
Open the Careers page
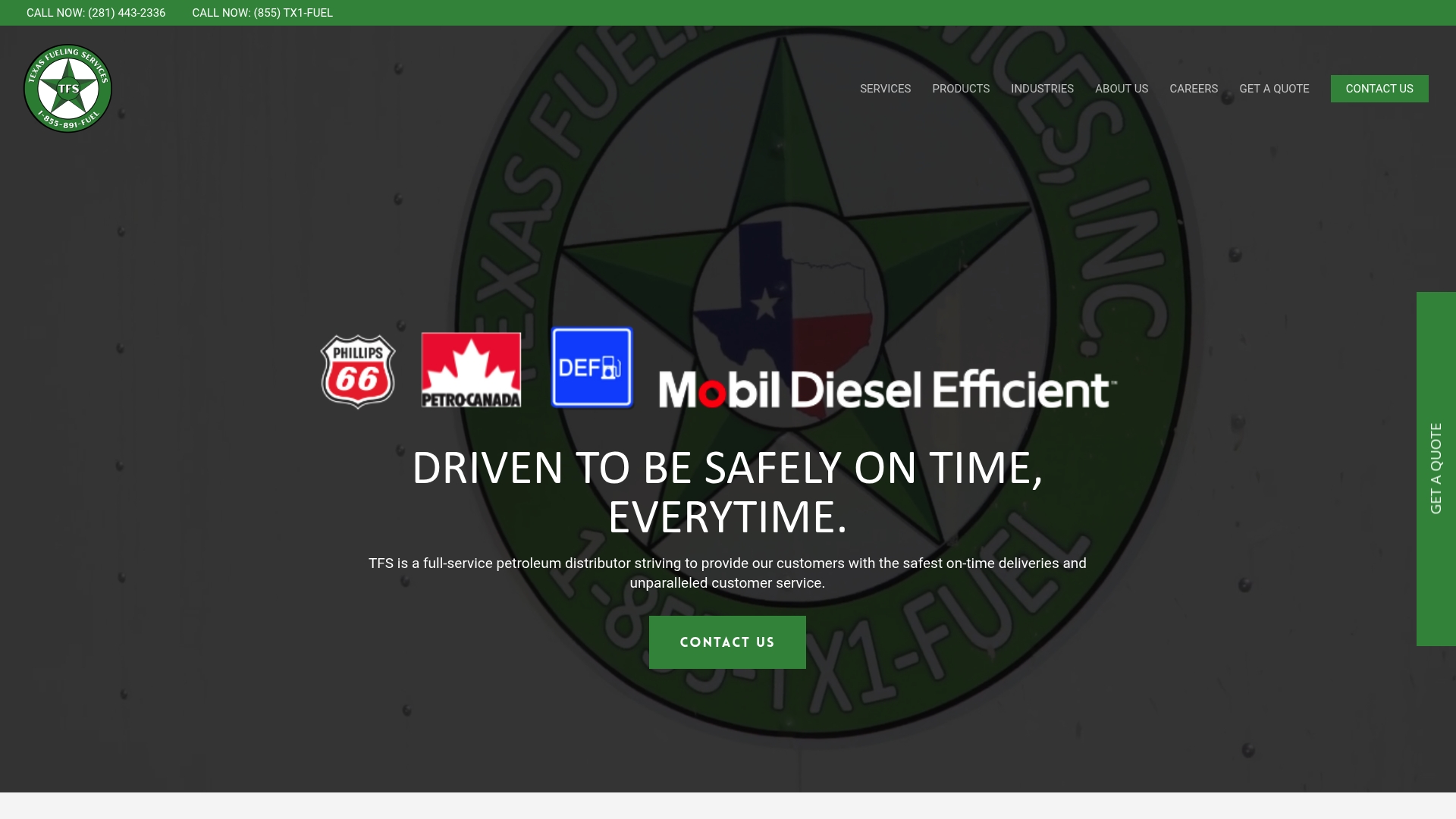tap(1194, 89)
